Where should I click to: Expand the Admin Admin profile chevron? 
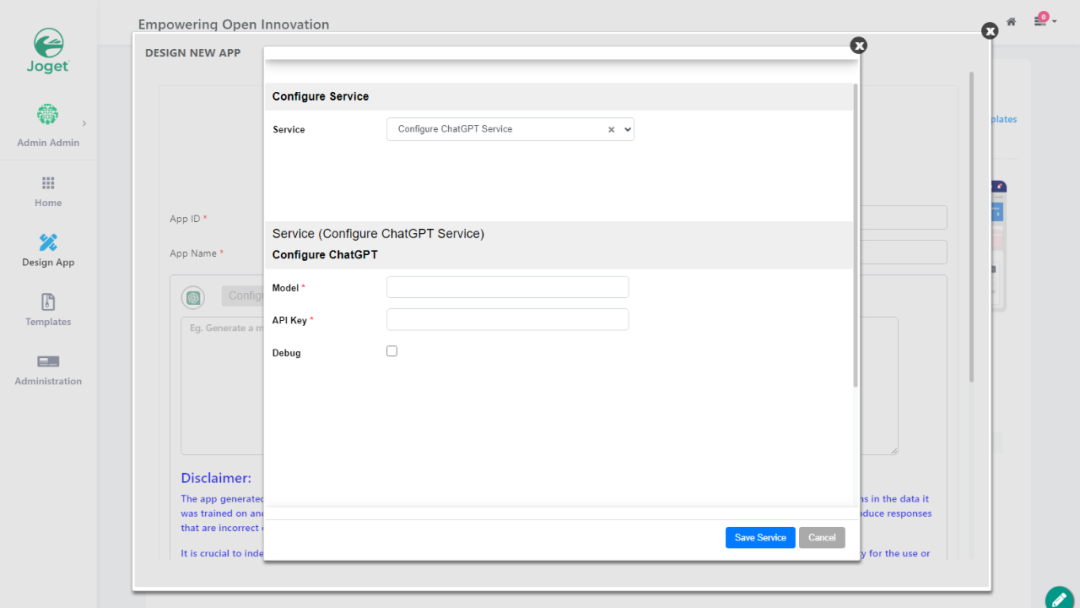[84, 123]
